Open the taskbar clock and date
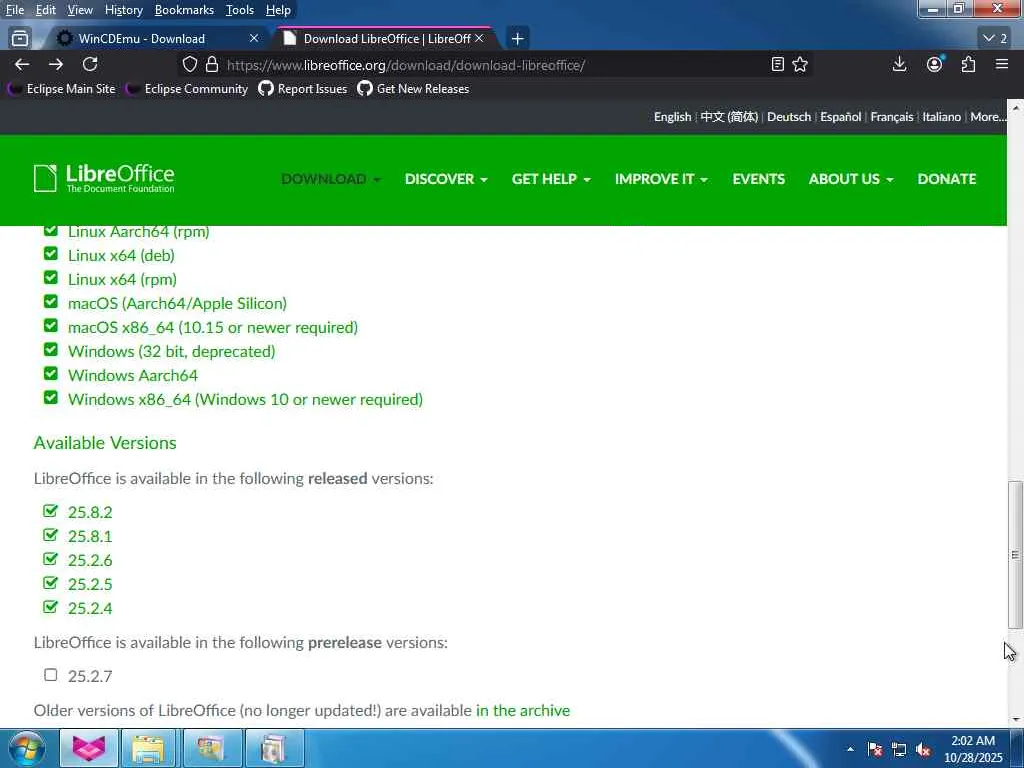 point(973,749)
